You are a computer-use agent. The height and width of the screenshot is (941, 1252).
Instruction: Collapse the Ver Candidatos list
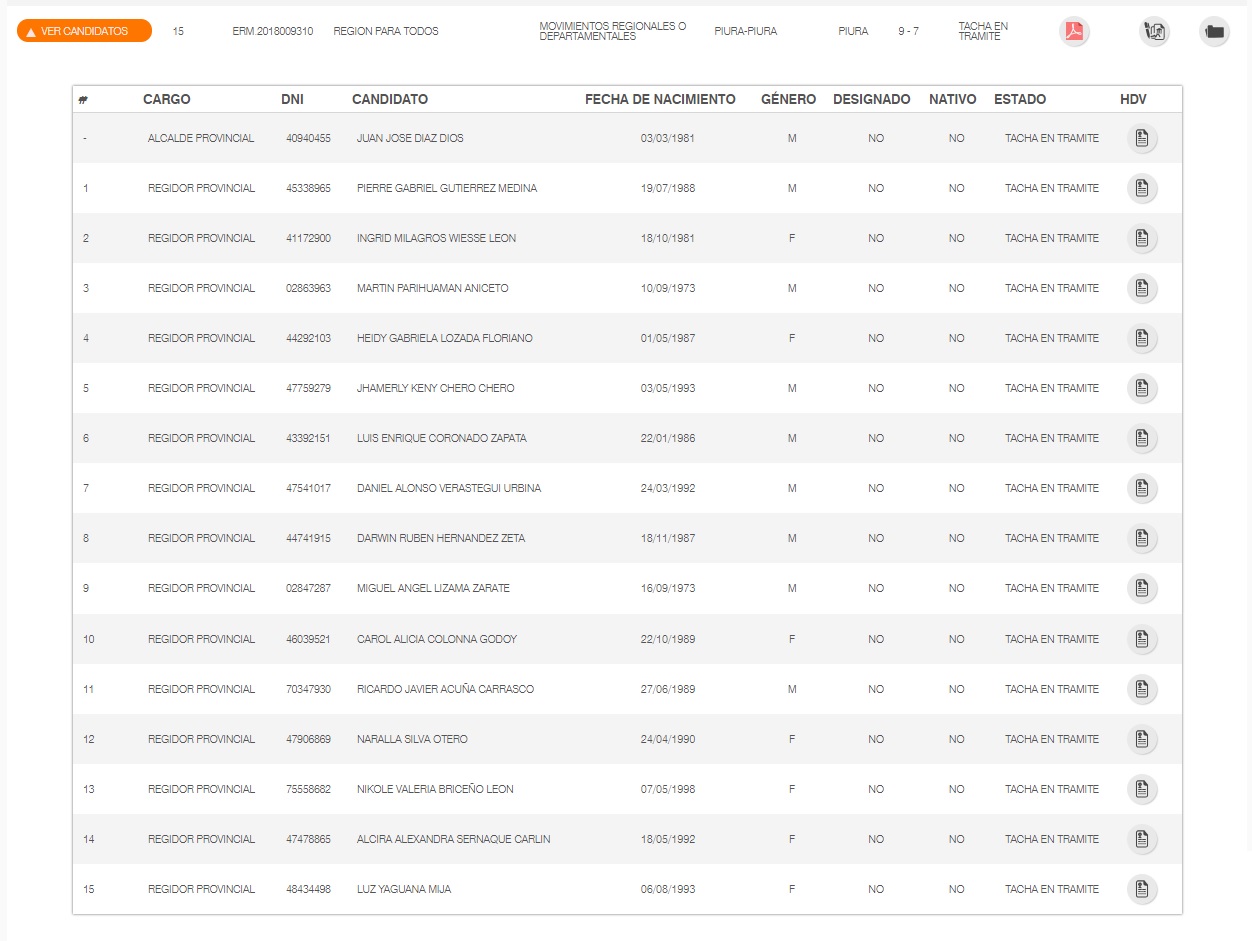pyautogui.click(x=84, y=31)
